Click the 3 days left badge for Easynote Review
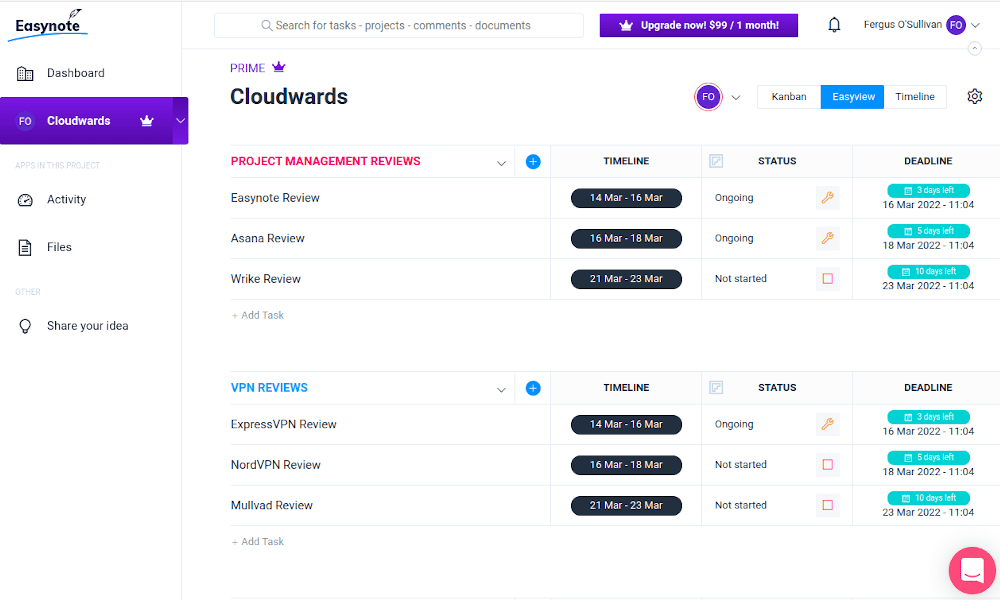This screenshot has width=1000, height=600. click(929, 190)
